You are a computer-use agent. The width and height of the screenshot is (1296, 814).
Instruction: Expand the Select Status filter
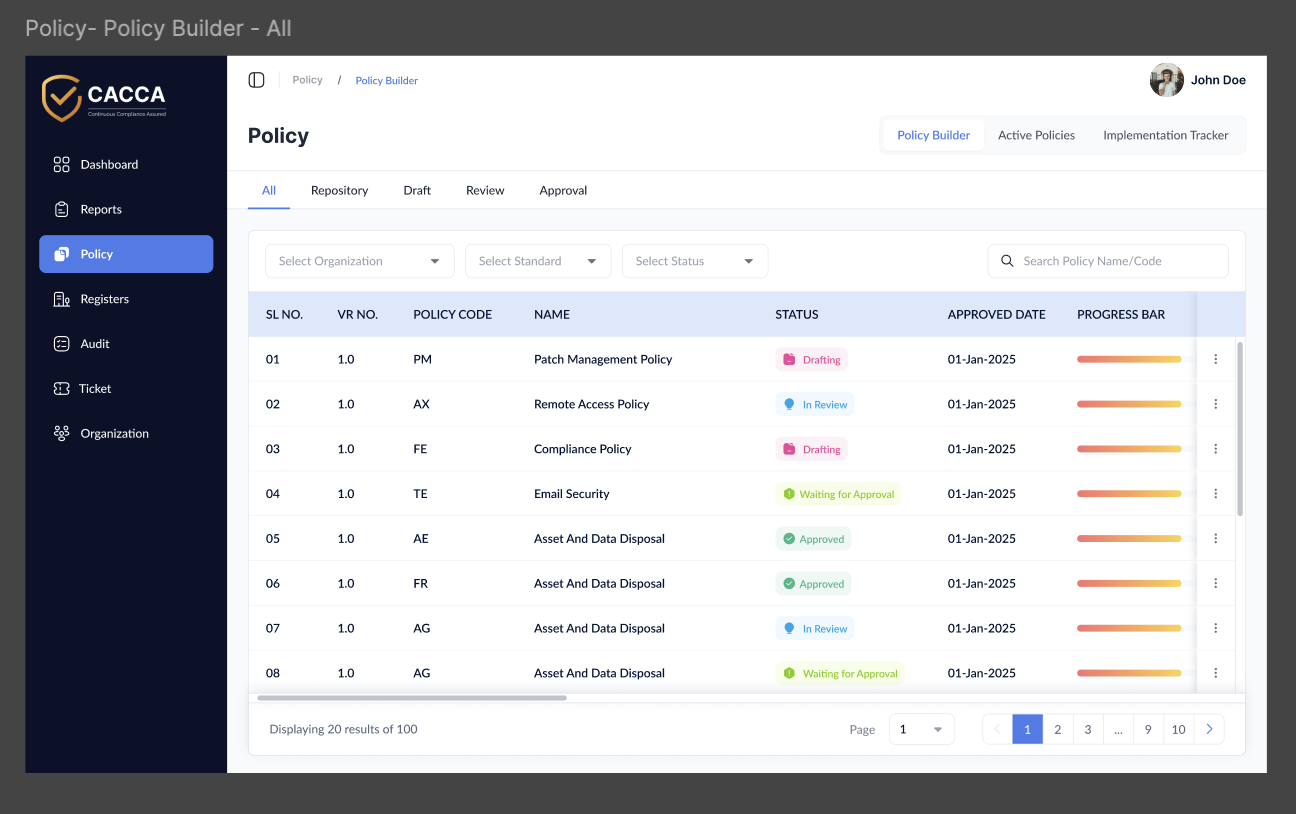coord(694,261)
